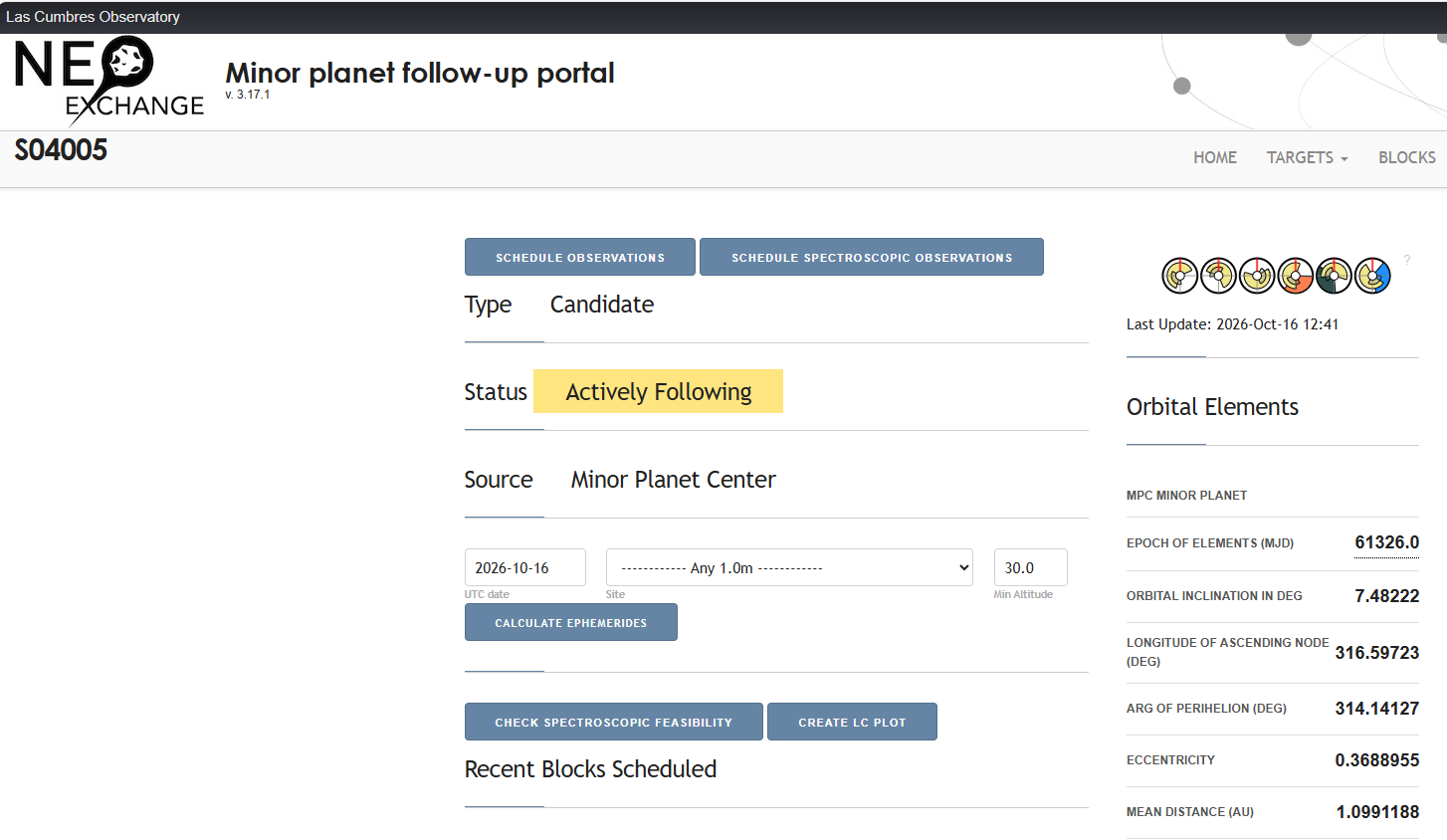
Task: Click the NEO Exchange asteroid logo
Action: (109, 80)
